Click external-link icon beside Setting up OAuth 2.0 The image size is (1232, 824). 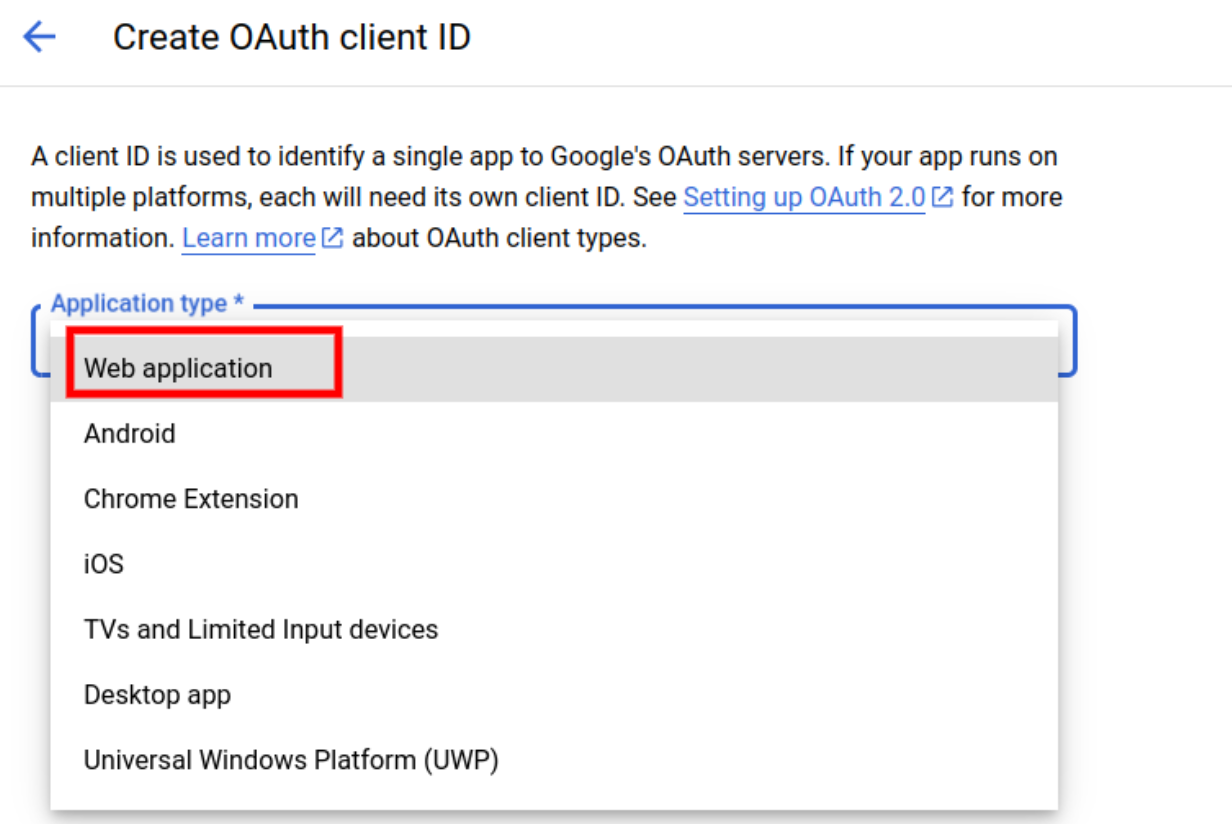pyautogui.click(x=942, y=198)
